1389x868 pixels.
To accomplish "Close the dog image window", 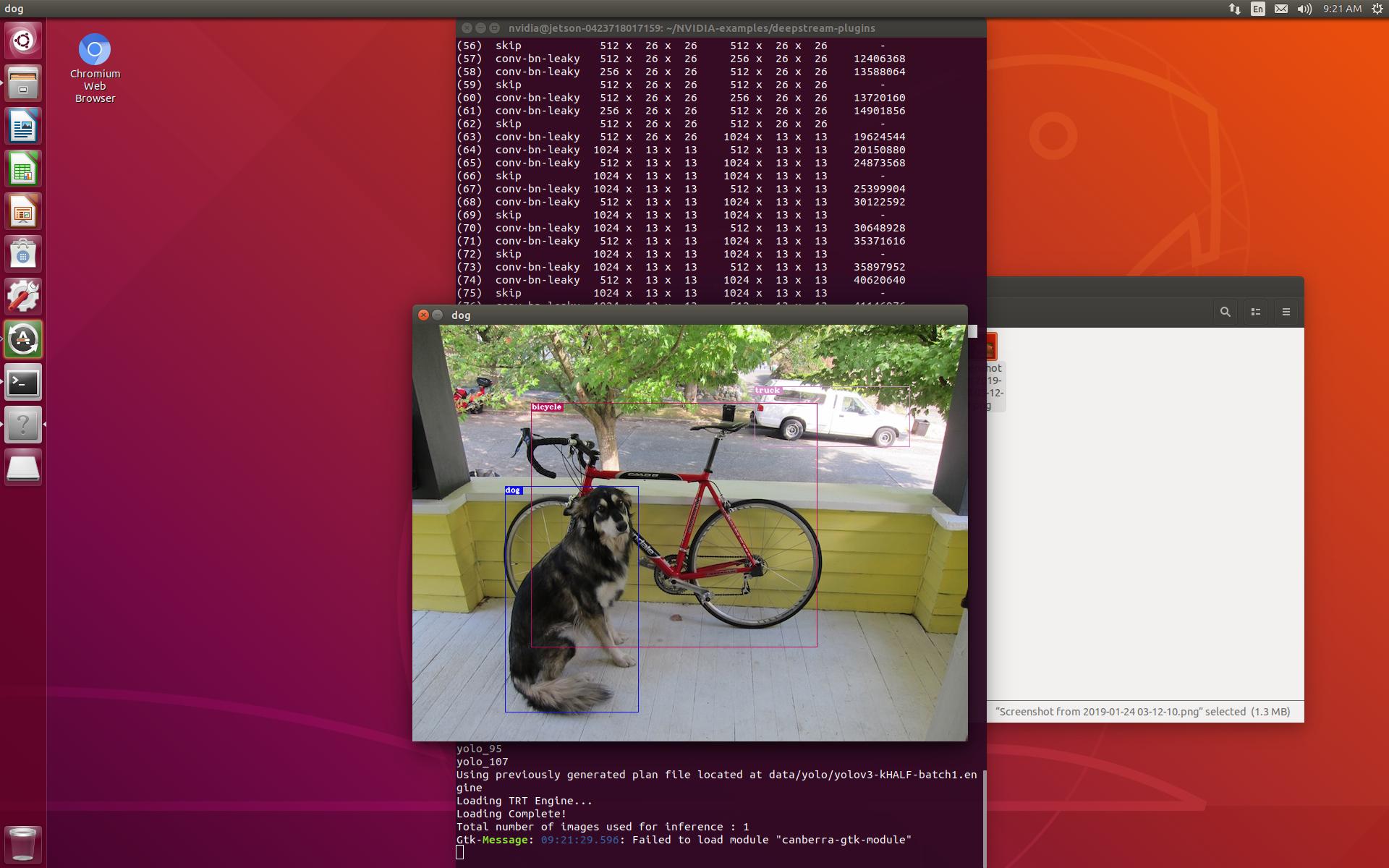I will pos(424,315).
